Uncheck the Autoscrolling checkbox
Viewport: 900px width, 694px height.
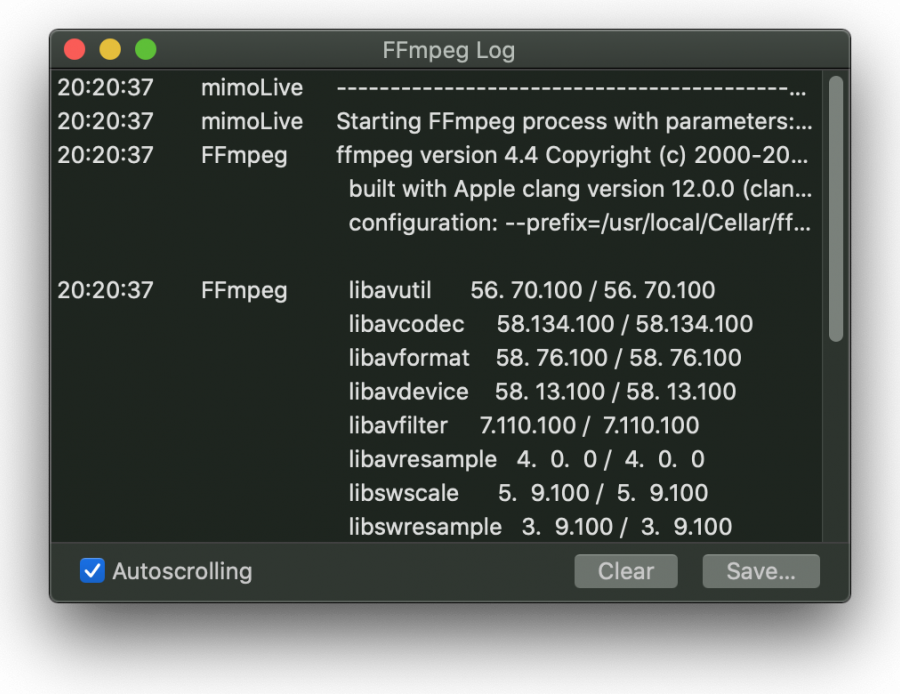92,571
